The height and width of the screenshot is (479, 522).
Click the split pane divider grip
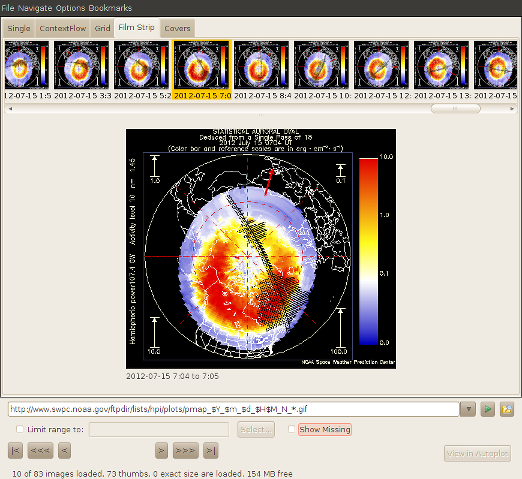[261, 115]
